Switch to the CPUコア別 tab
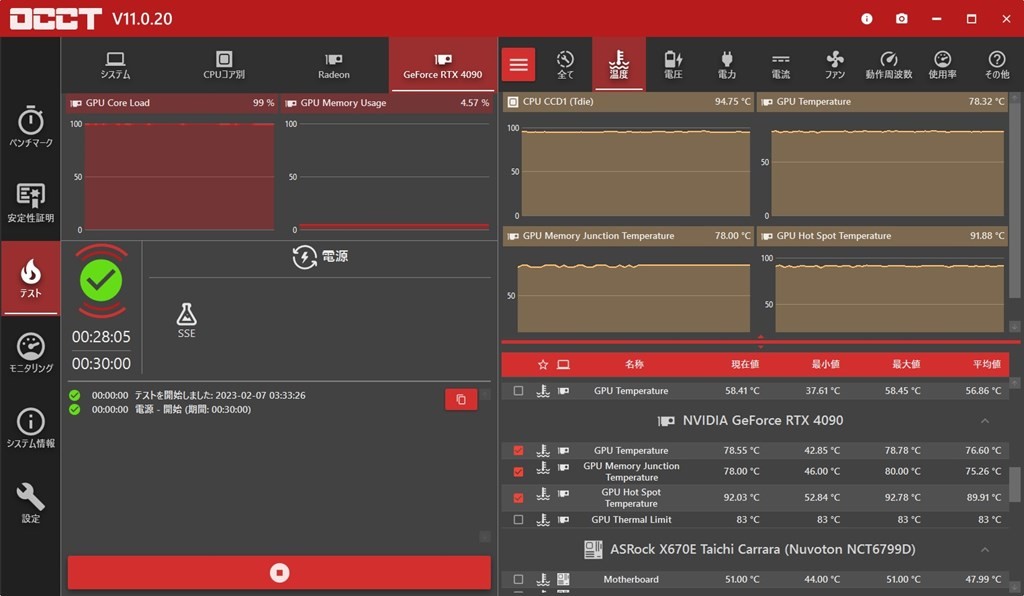Image resolution: width=1024 pixels, height=596 pixels. point(224,65)
